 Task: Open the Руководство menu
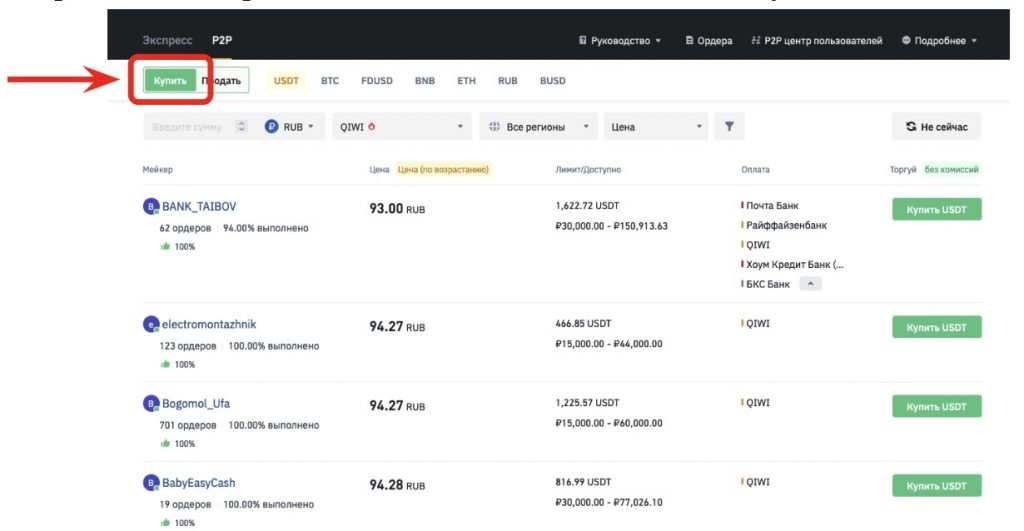point(620,41)
